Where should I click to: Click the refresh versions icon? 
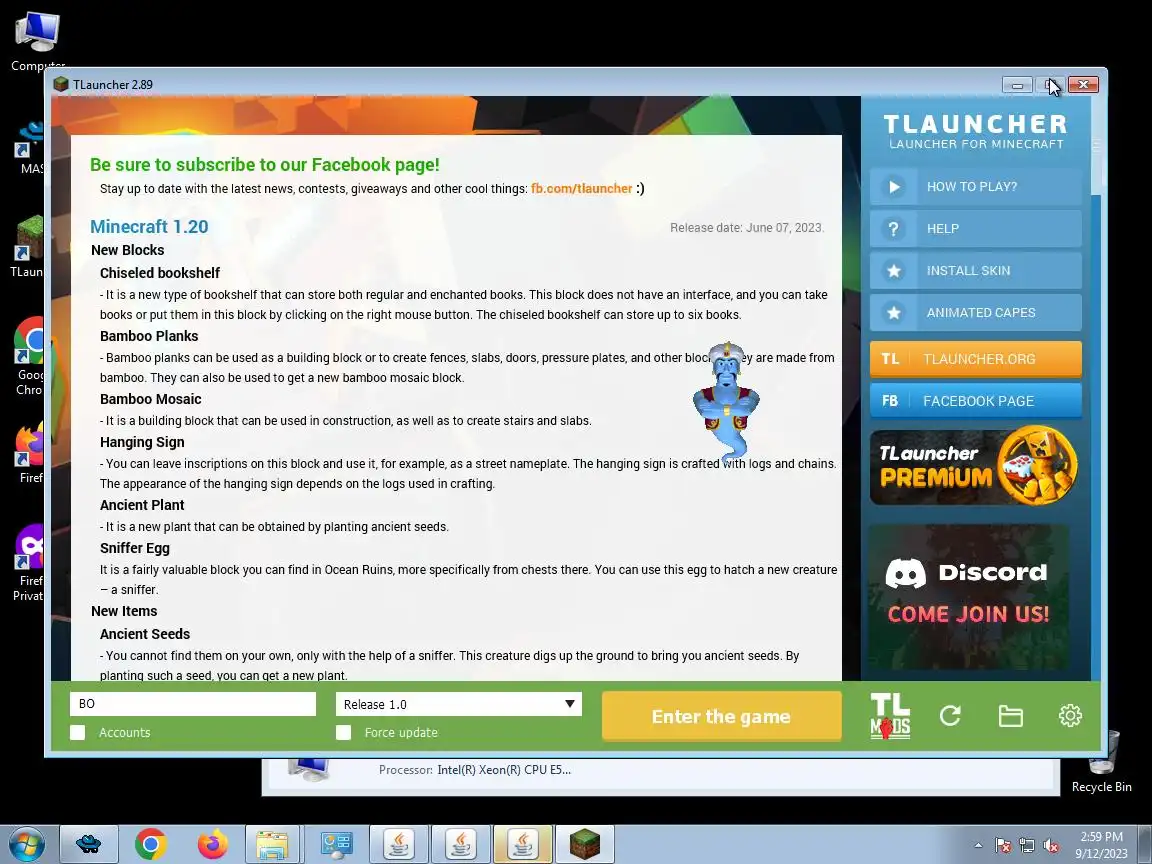tap(950, 716)
